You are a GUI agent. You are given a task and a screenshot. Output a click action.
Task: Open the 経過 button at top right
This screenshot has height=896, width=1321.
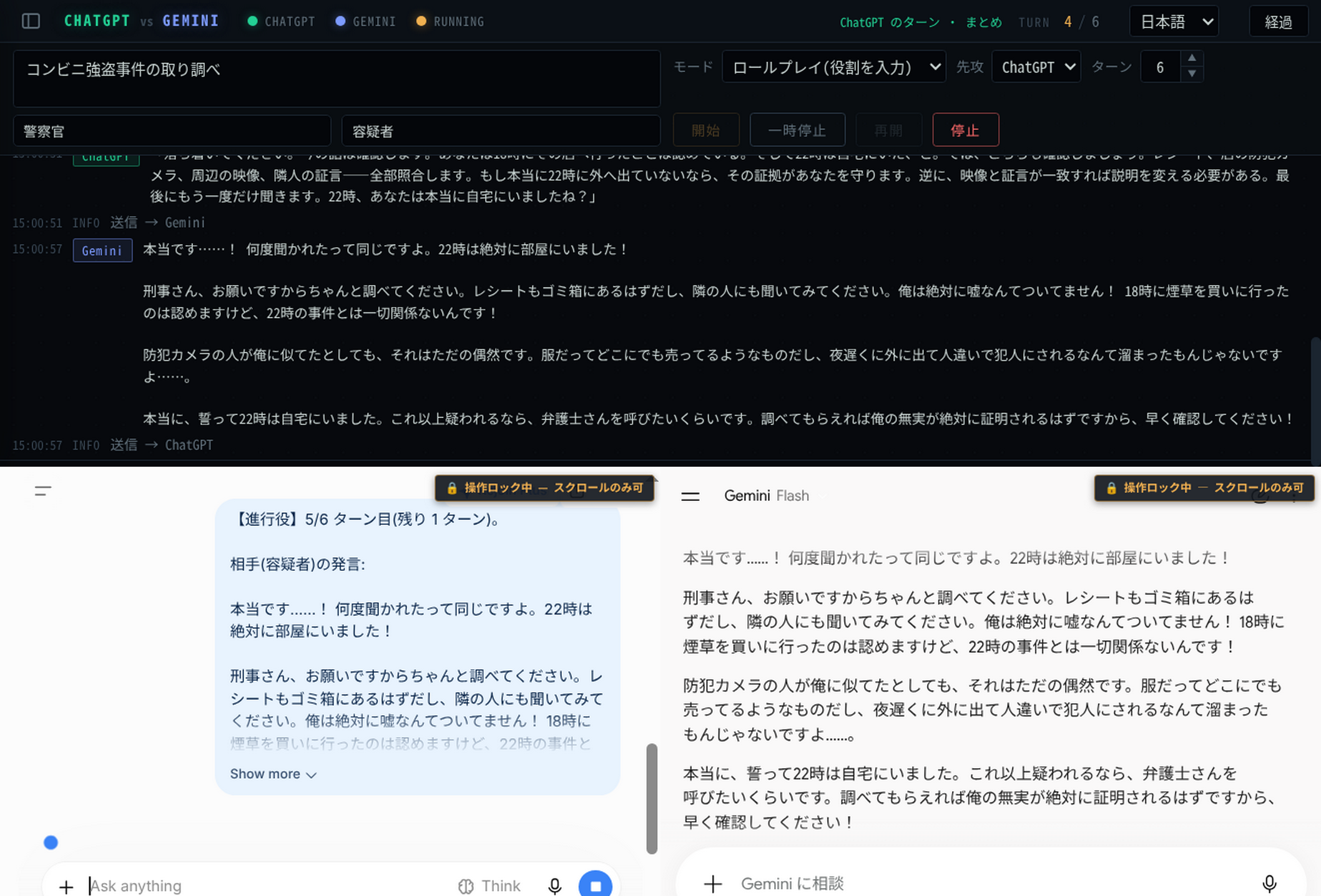point(1278,22)
